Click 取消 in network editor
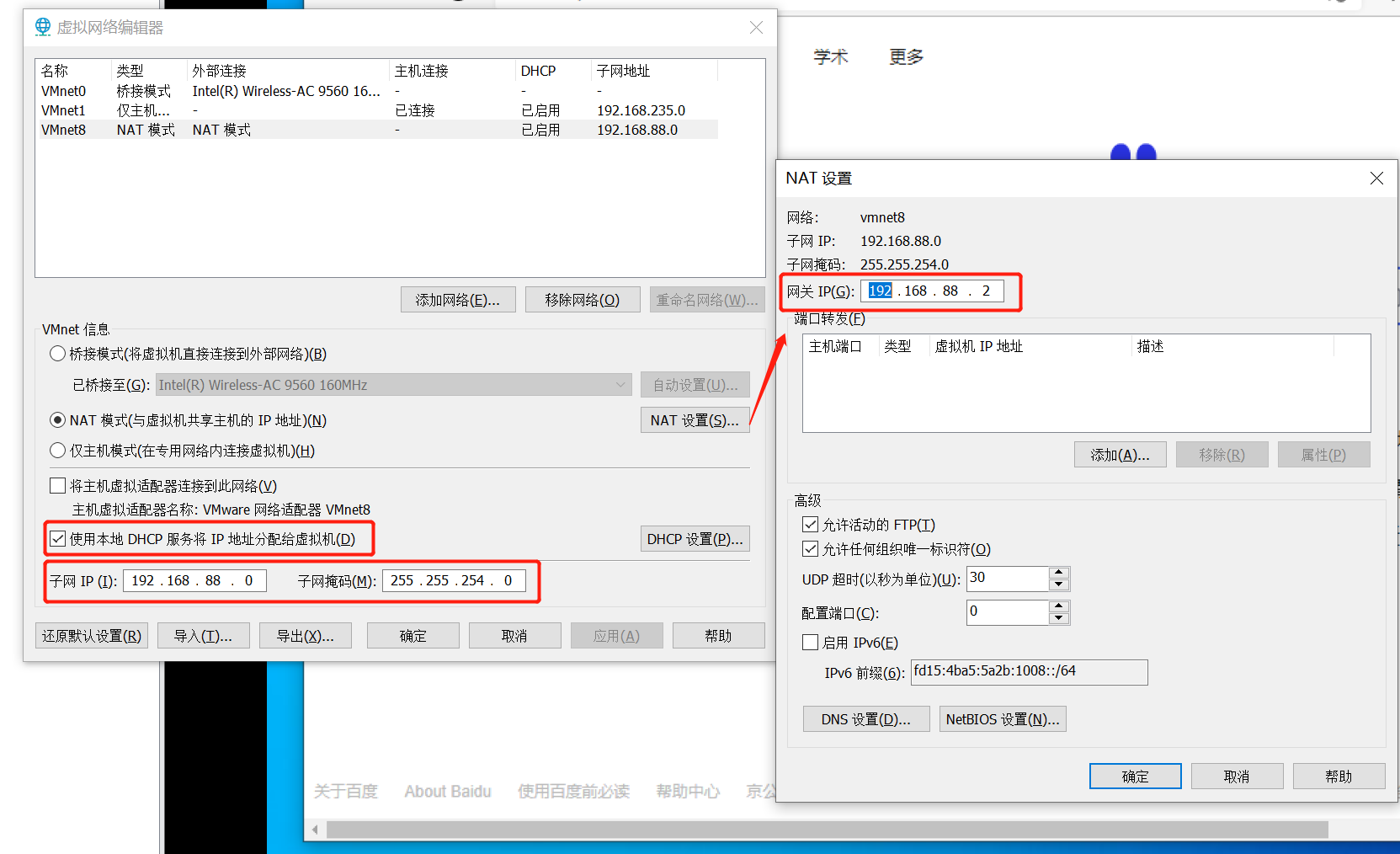1400x854 pixels. [x=515, y=636]
